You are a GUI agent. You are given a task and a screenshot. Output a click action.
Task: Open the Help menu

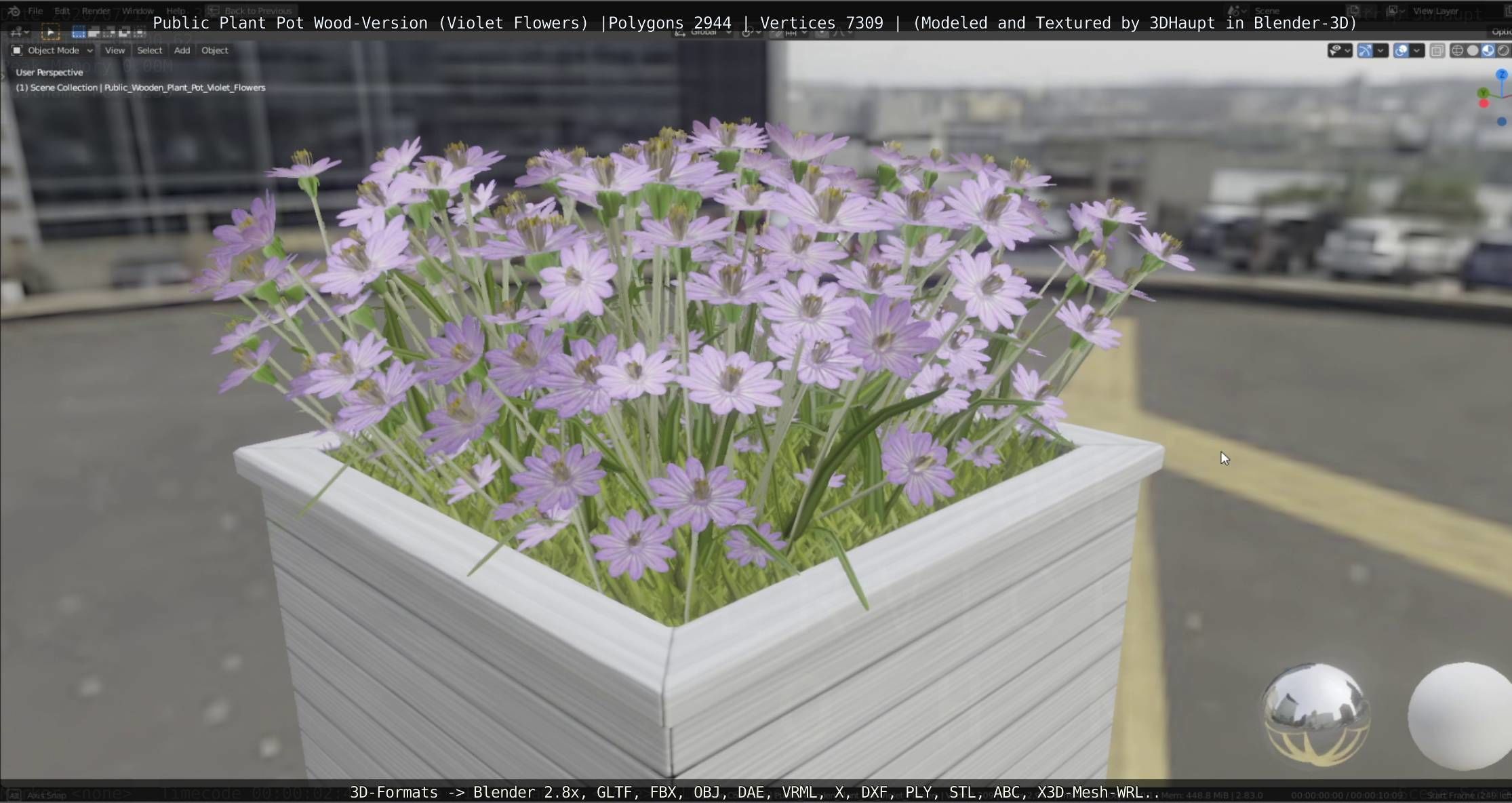point(176,11)
